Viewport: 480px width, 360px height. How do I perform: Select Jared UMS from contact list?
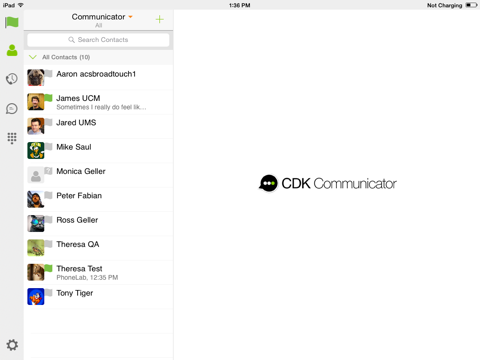(99, 126)
